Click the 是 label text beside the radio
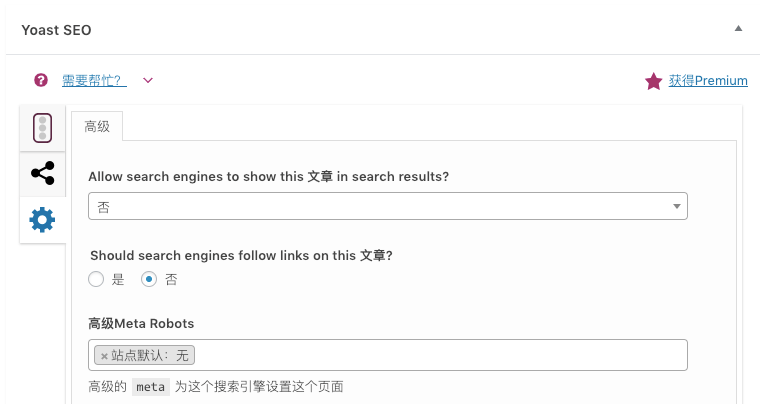Image resolution: width=760 pixels, height=404 pixels. pyautogui.click(x=118, y=280)
